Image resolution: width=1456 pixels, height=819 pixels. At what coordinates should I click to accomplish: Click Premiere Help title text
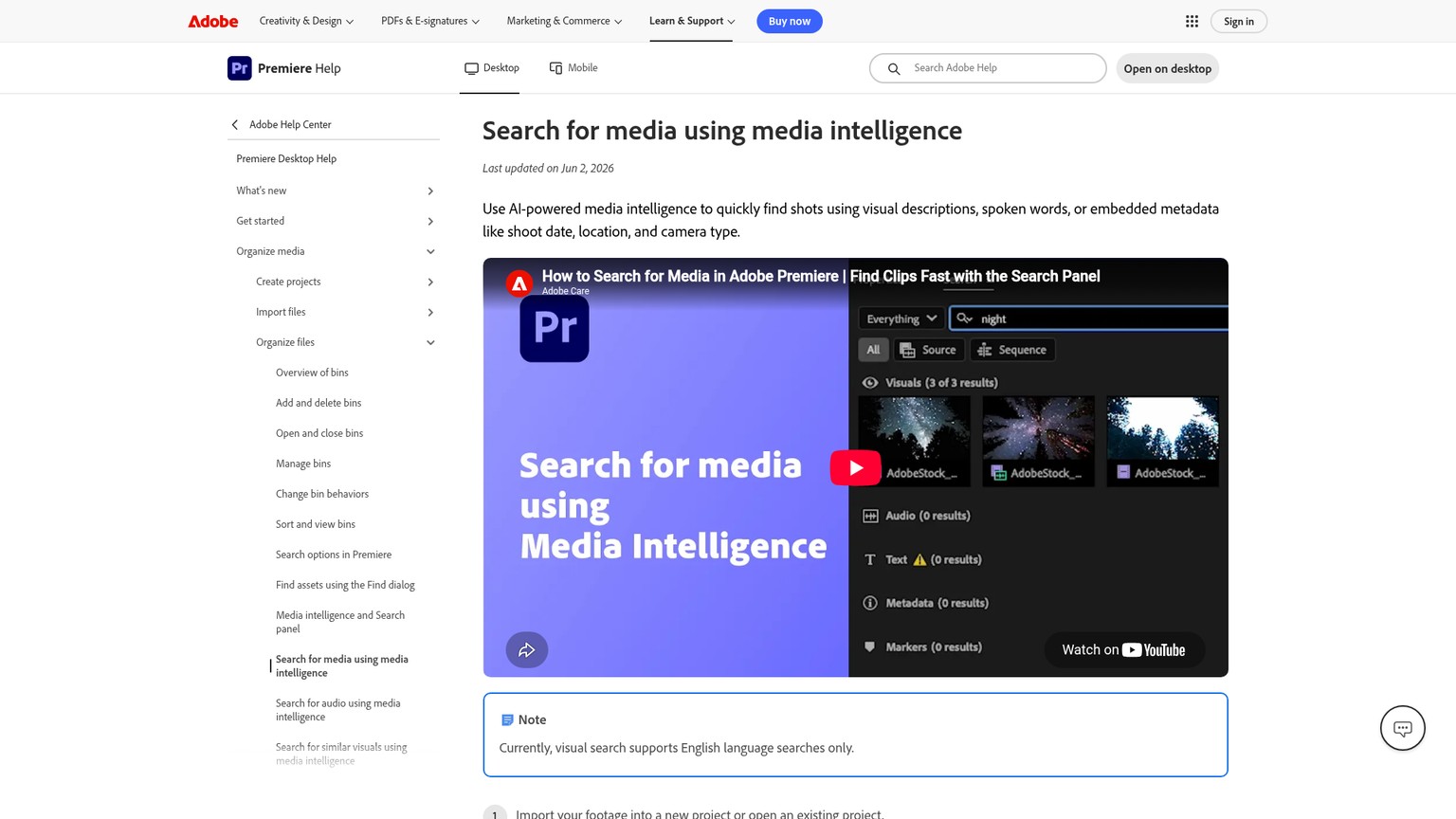pyautogui.click(x=299, y=68)
